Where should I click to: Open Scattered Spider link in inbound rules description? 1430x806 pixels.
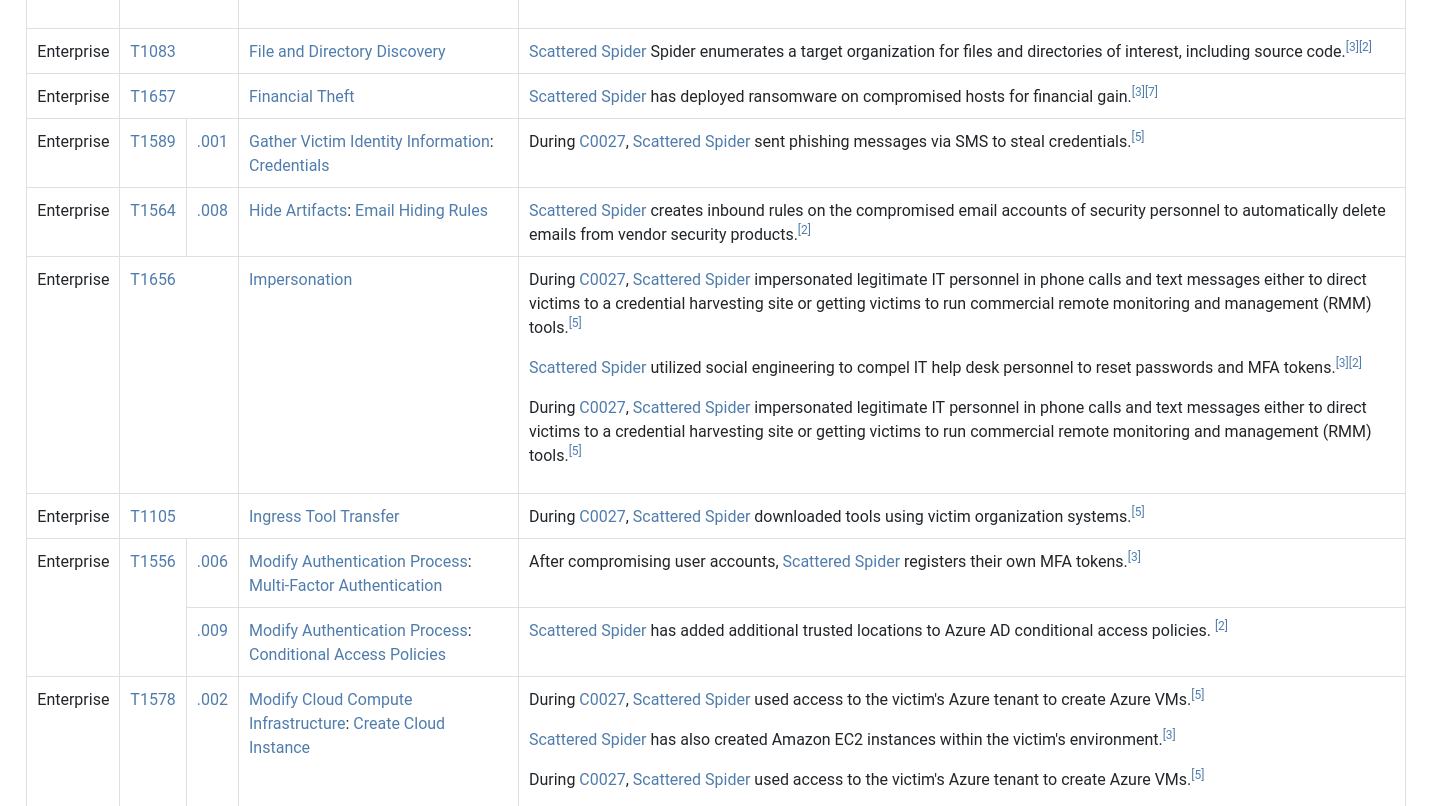(587, 210)
